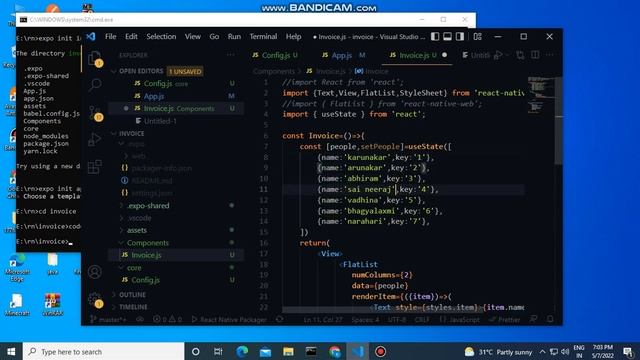
Task: Switch to the Untitled-1 editor tab
Action: click(476, 55)
